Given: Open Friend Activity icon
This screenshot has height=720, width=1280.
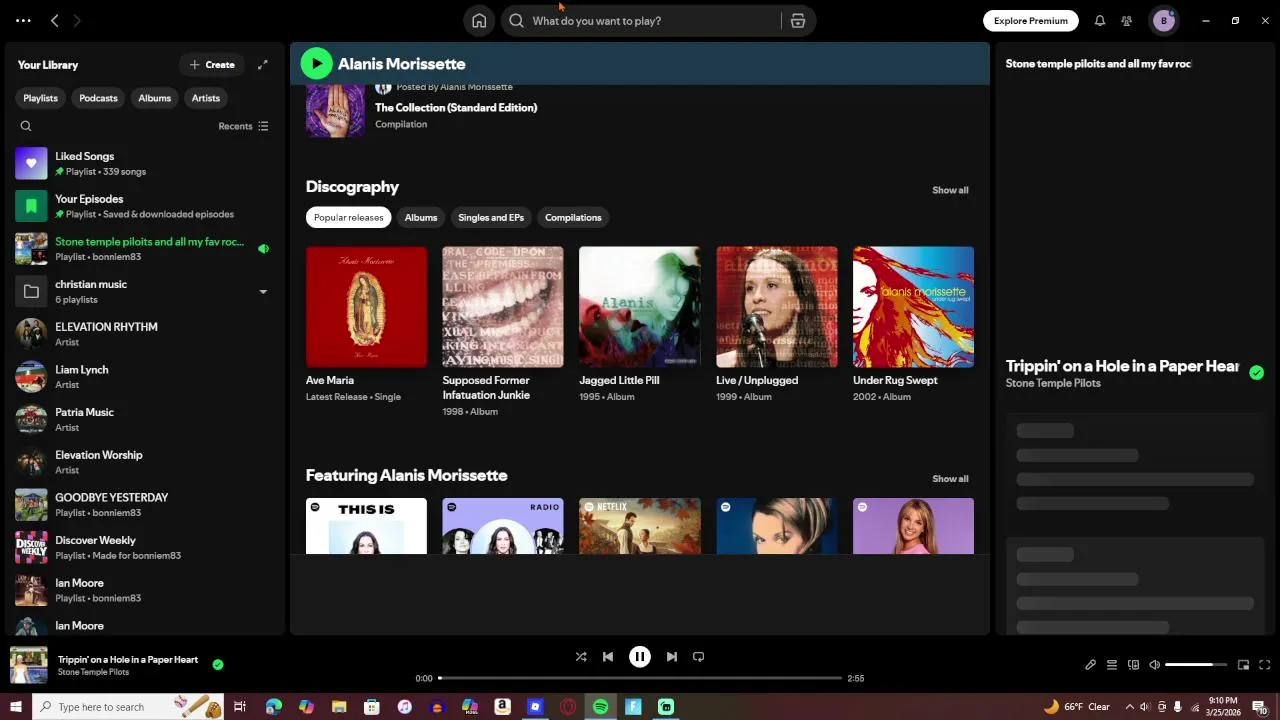Looking at the screenshot, I should pyautogui.click(x=1127, y=21).
